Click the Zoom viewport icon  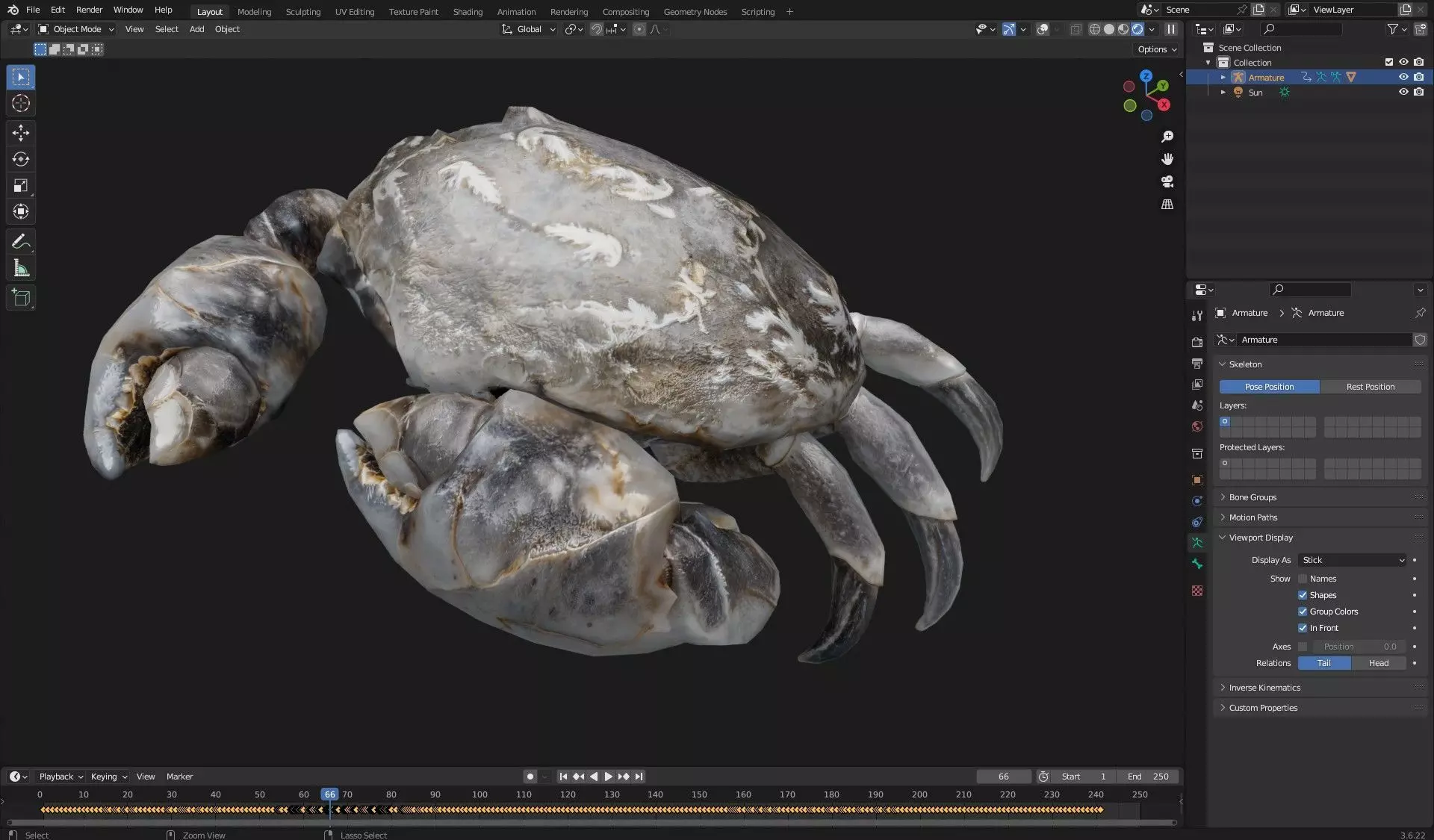1167,137
